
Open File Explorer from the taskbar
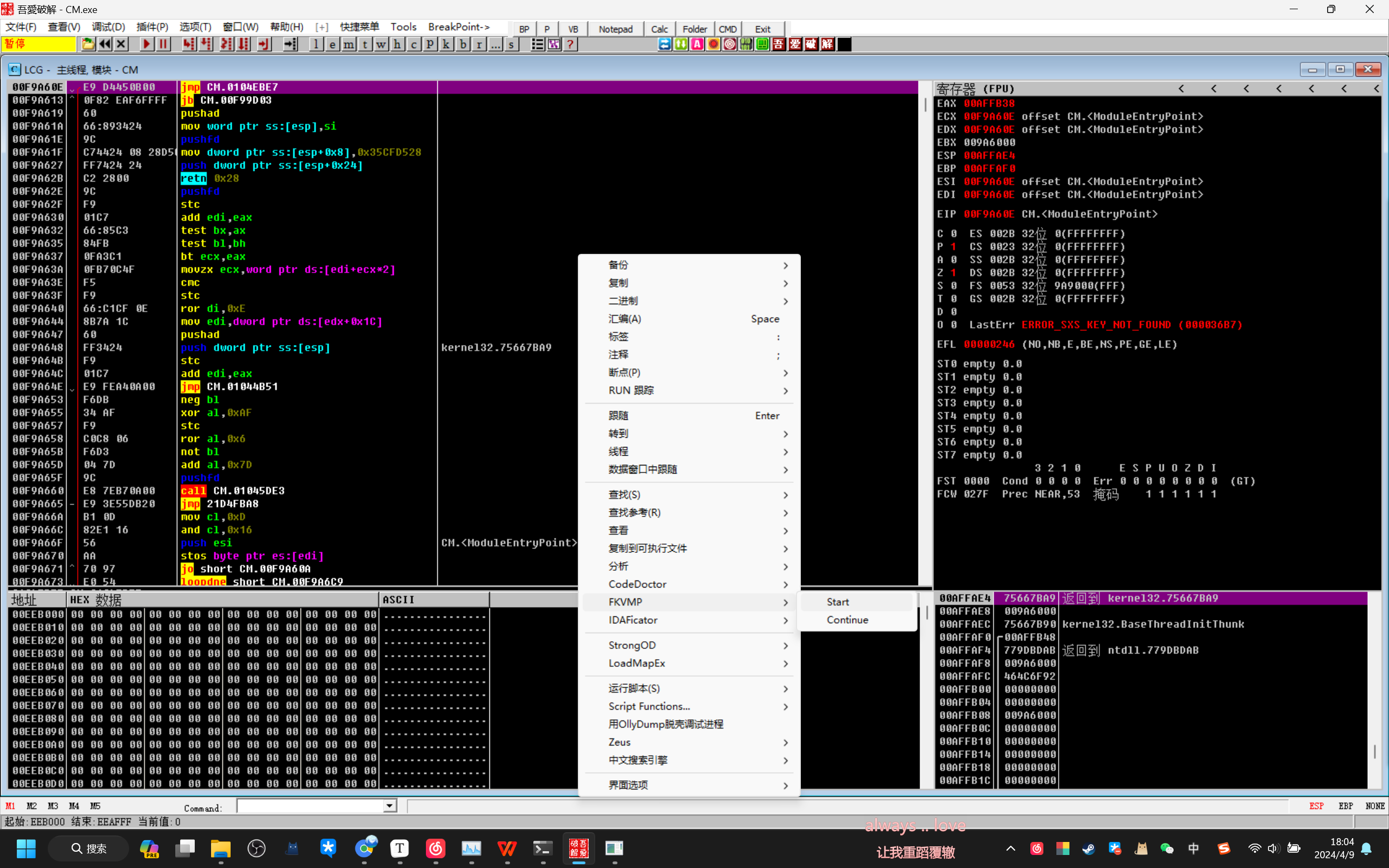tap(220, 848)
